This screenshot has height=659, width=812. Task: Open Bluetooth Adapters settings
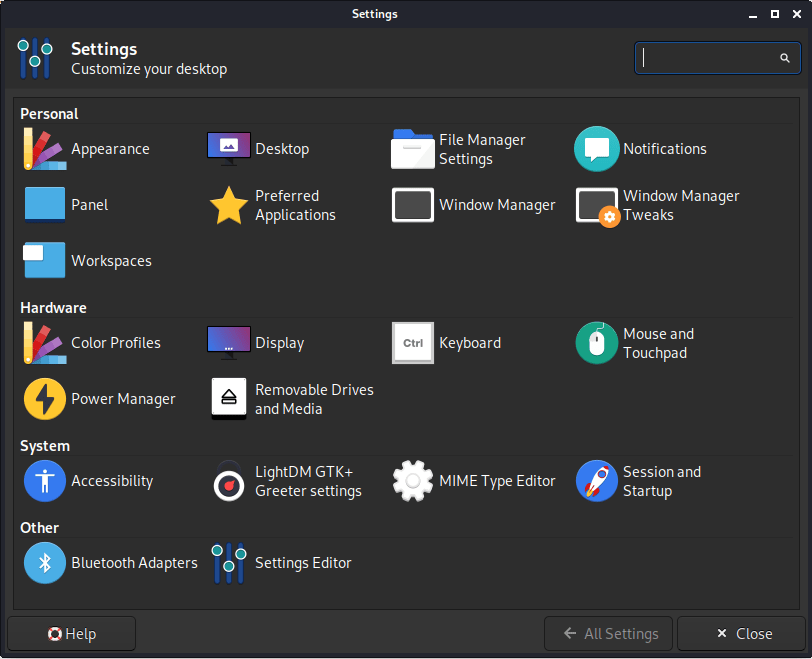point(45,563)
